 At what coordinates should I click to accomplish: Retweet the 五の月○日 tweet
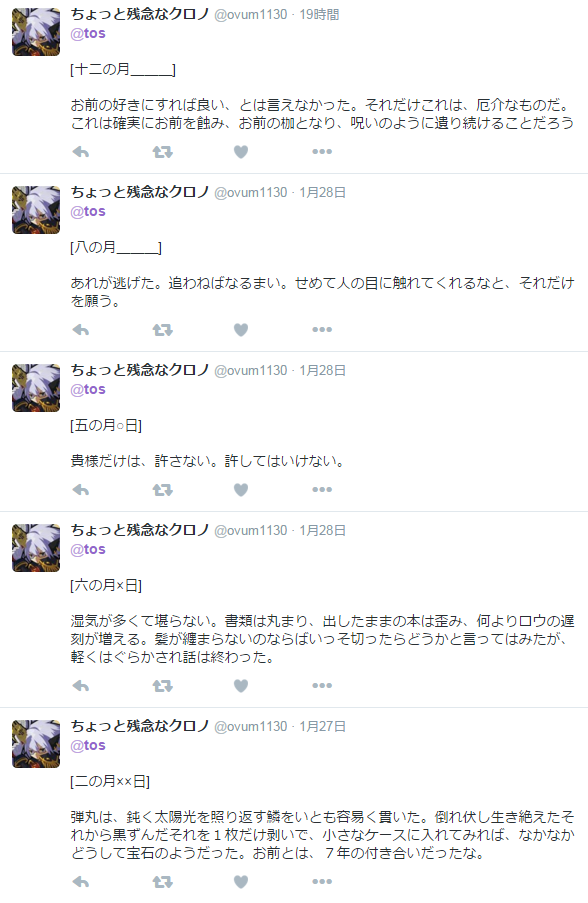click(x=162, y=490)
